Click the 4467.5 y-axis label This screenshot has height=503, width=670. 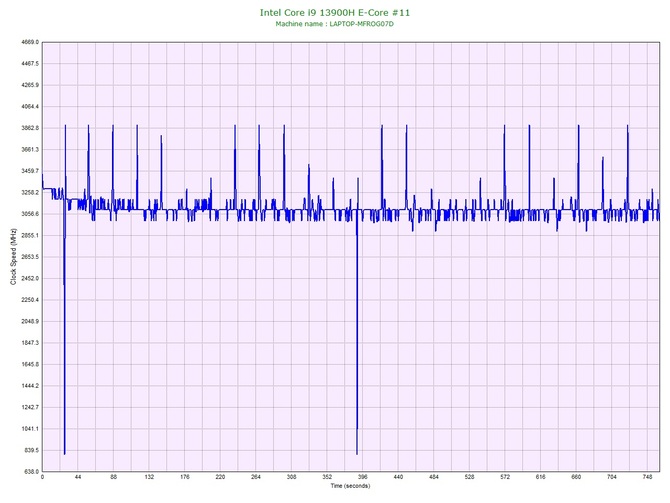point(30,64)
